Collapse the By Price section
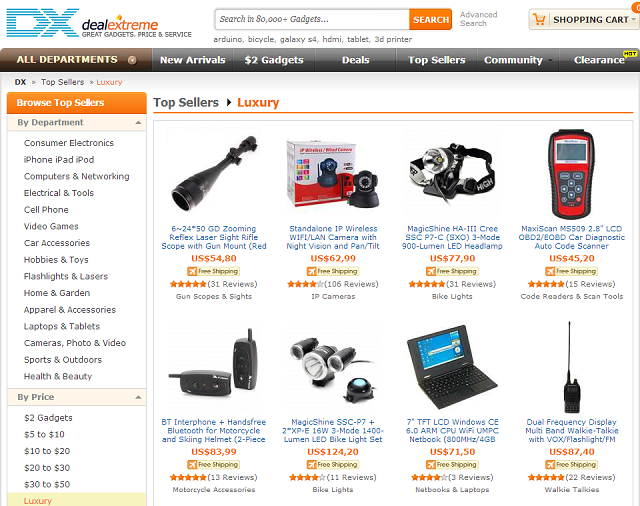 pos(138,397)
